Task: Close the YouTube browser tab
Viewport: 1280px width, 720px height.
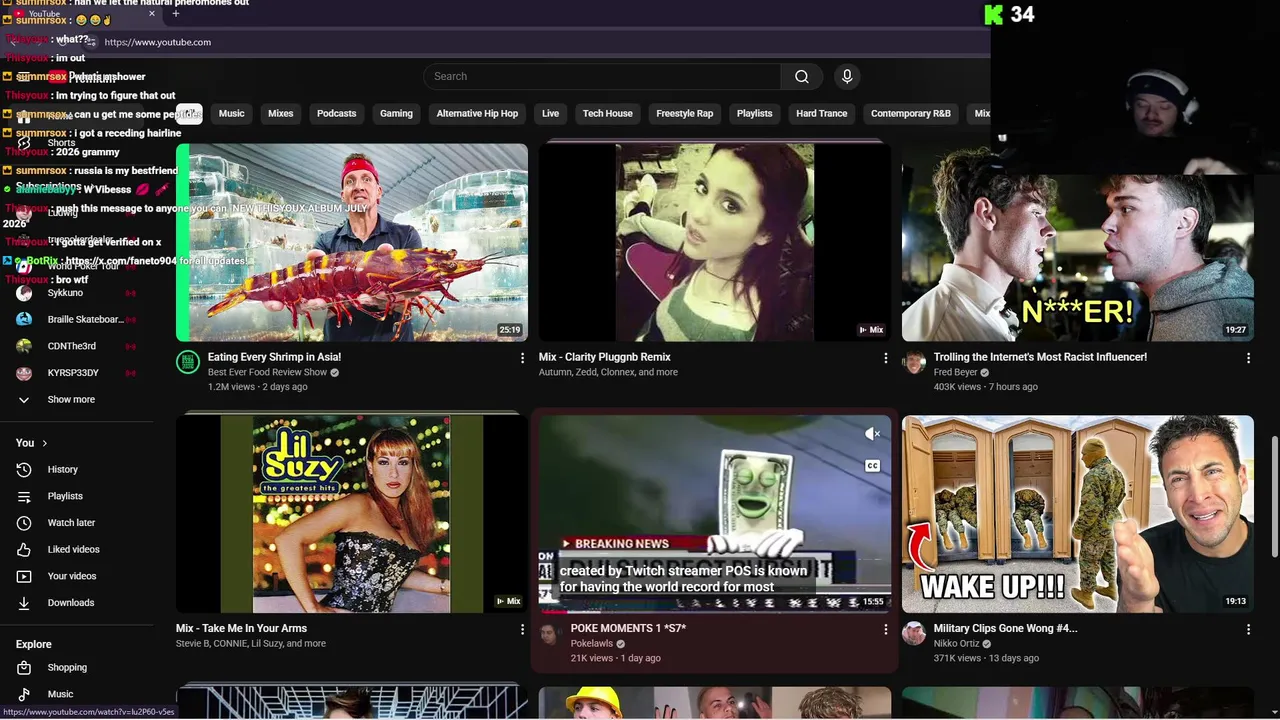Action: [x=152, y=14]
